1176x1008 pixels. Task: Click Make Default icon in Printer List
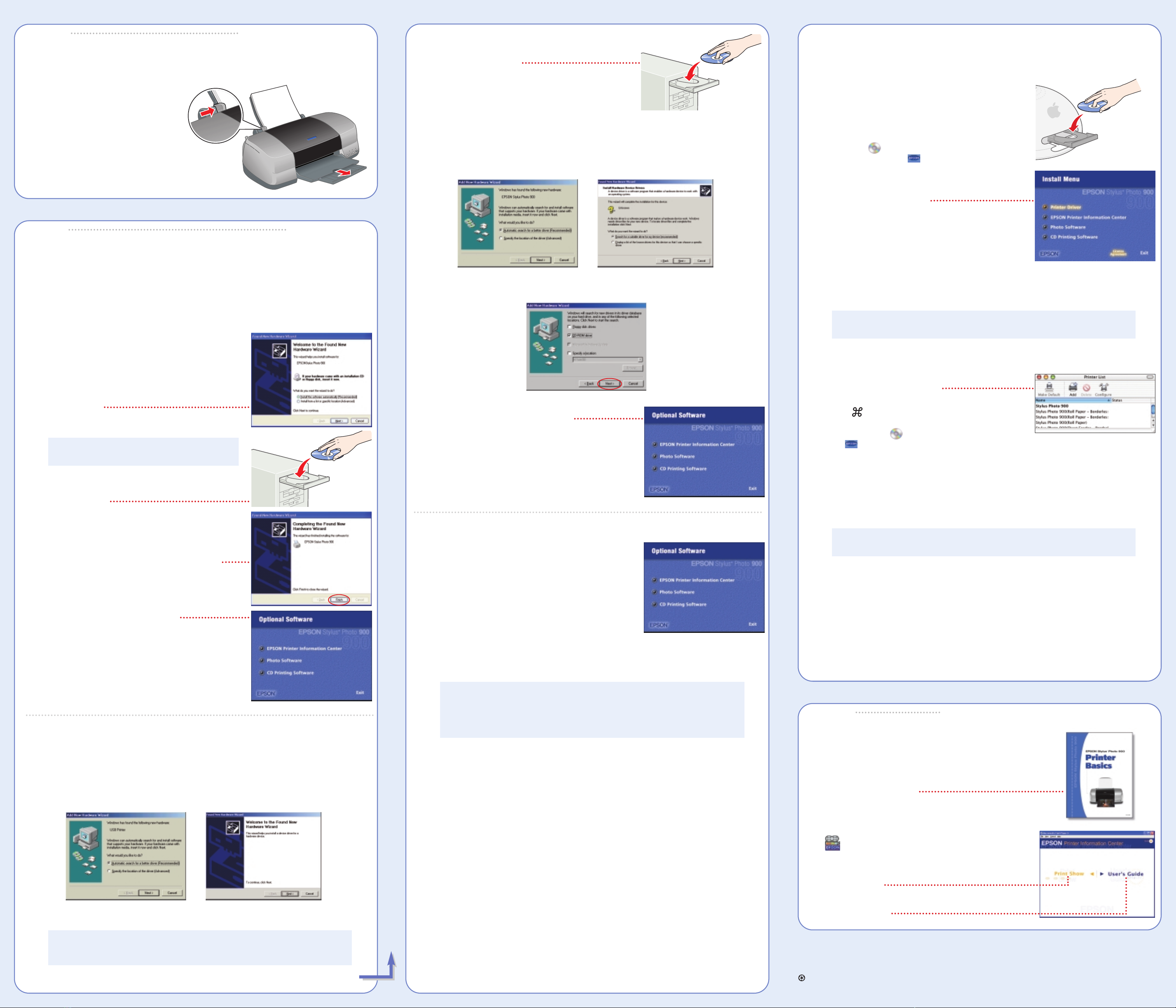pos(1049,390)
